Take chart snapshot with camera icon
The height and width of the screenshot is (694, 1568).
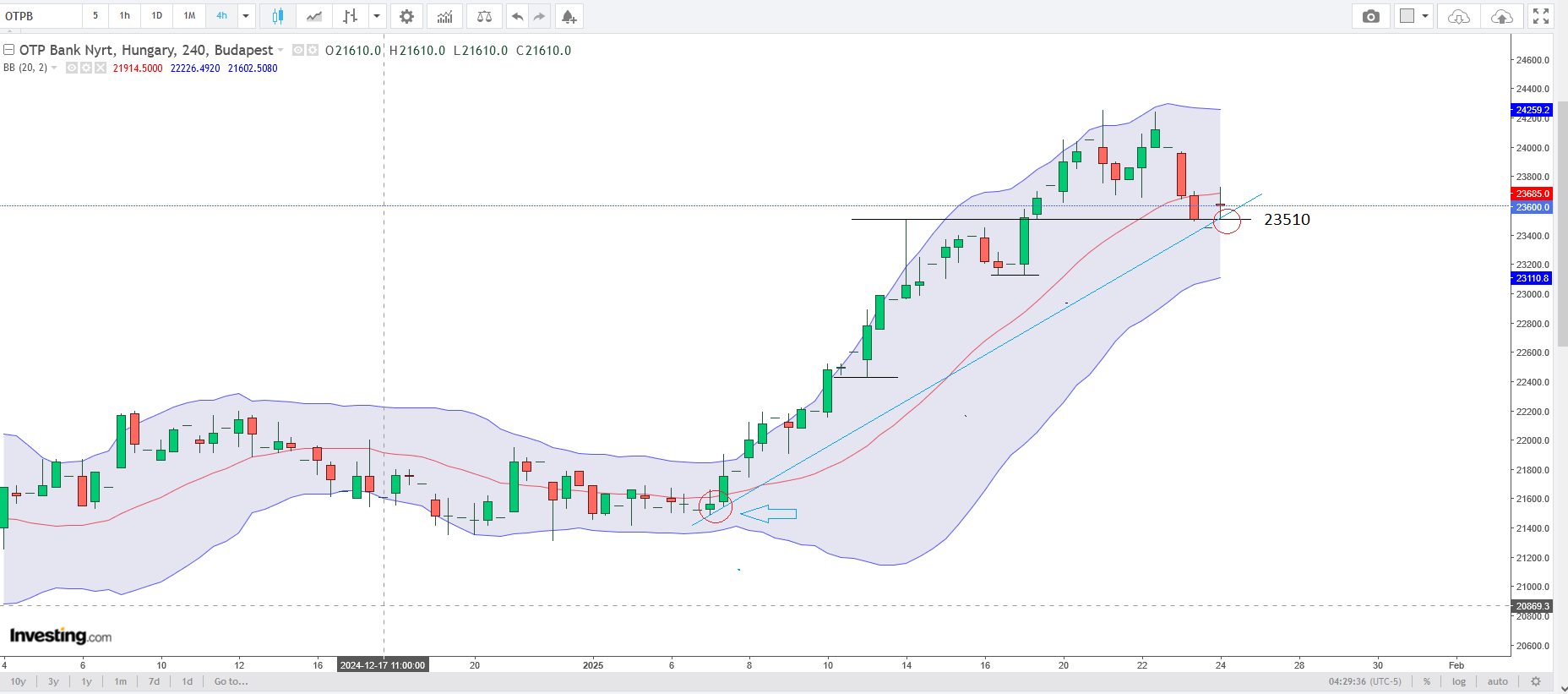(x=1371, y=16)
